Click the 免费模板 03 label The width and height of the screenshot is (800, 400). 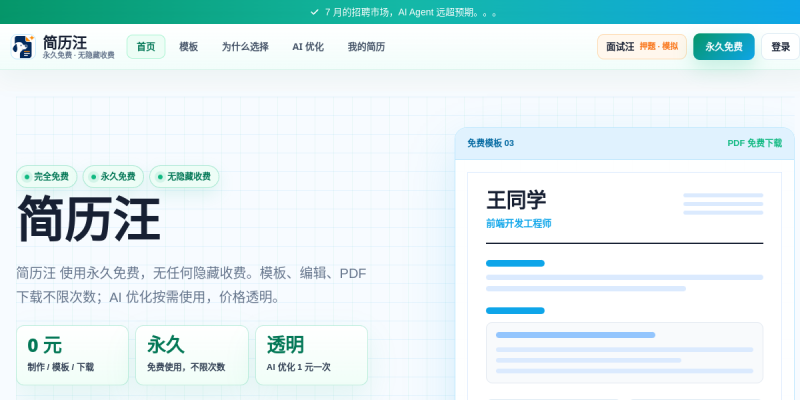[x=490, y=143]
